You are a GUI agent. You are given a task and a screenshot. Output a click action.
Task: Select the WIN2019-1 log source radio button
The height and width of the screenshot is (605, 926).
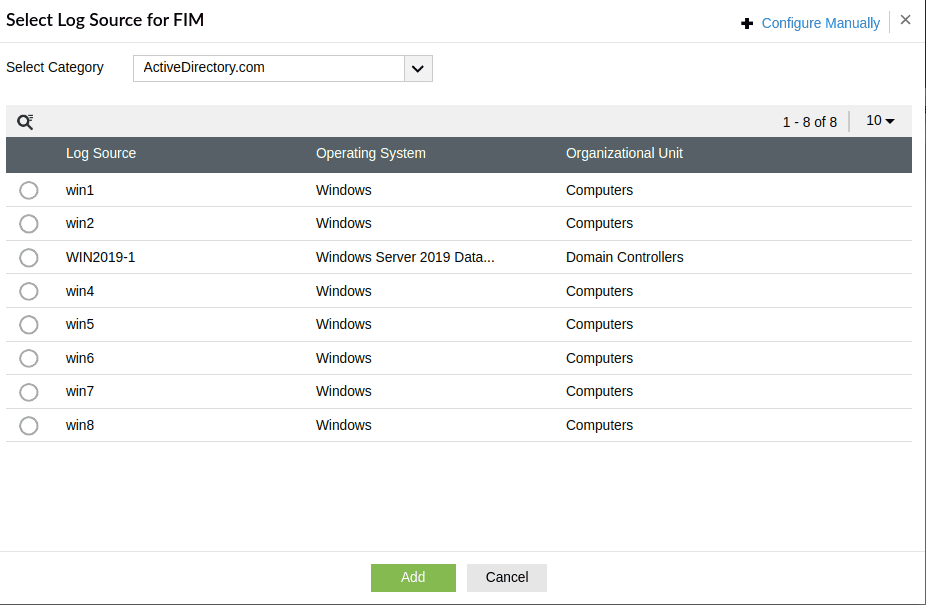(x=29, y=257)
